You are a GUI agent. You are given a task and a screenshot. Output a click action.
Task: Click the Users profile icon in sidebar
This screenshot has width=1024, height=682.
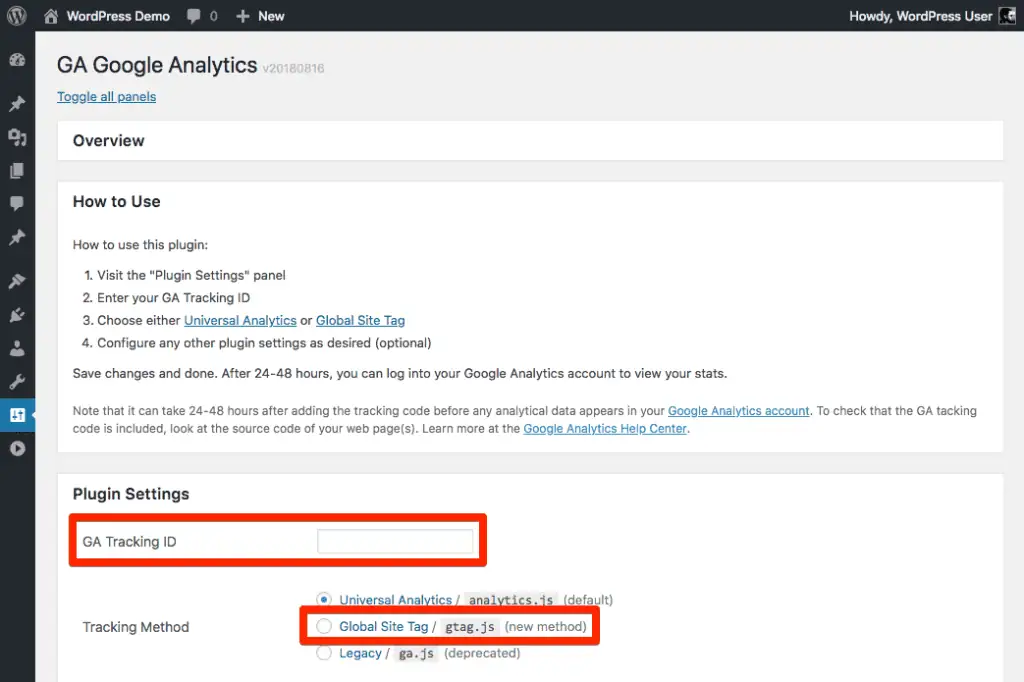tap(16, 348)
